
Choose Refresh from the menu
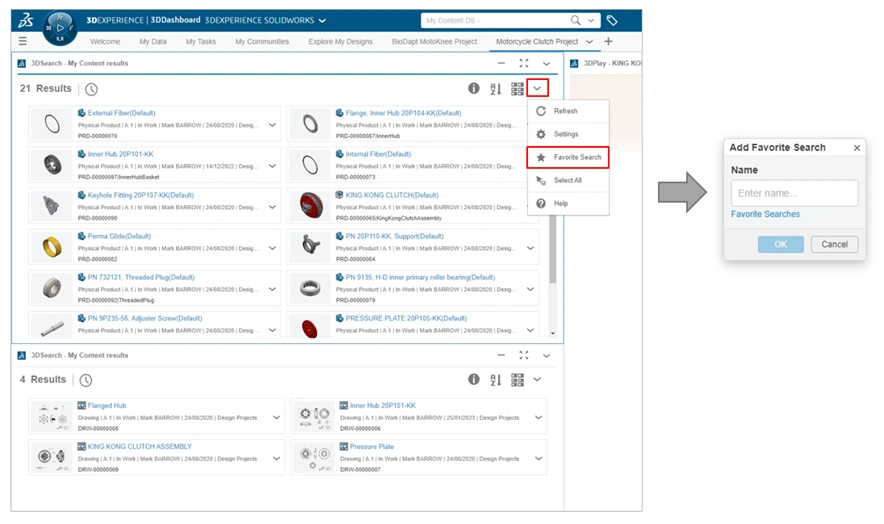pos(568,111)
